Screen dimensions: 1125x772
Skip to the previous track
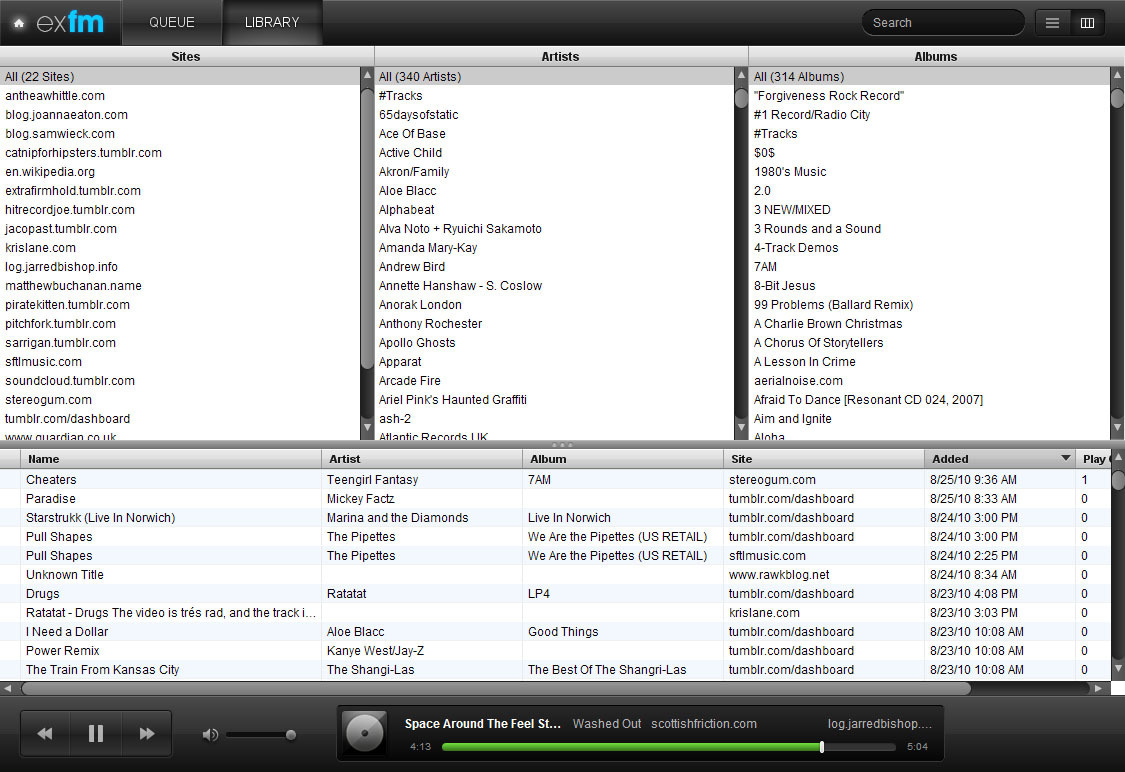click(45, 734)
